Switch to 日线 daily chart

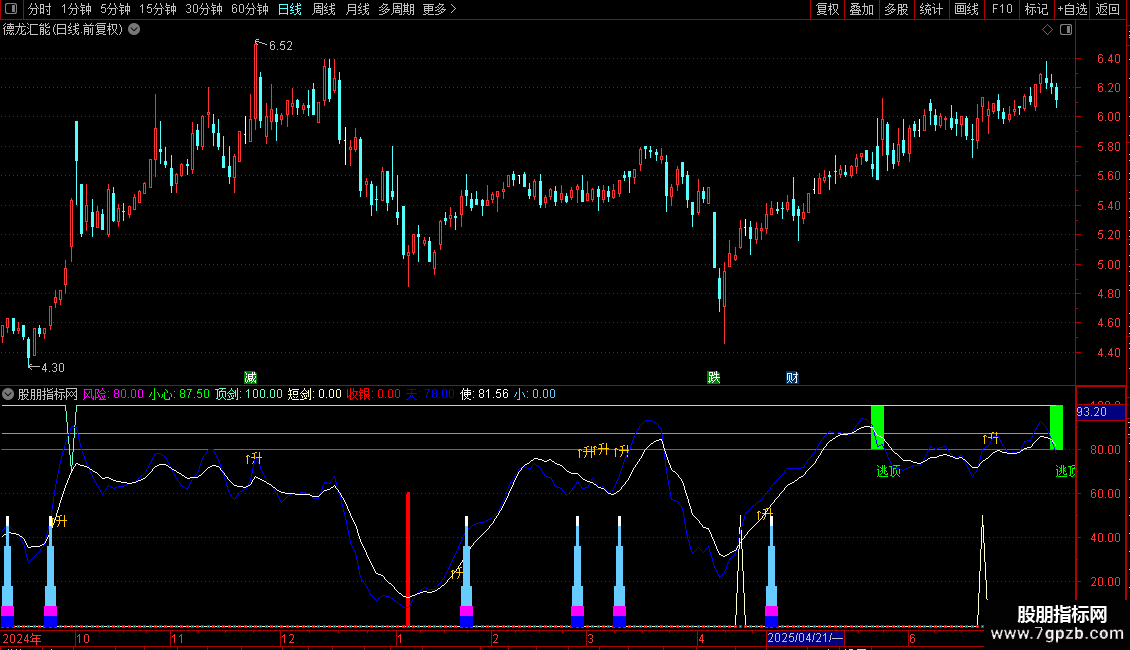pos(290,9)
